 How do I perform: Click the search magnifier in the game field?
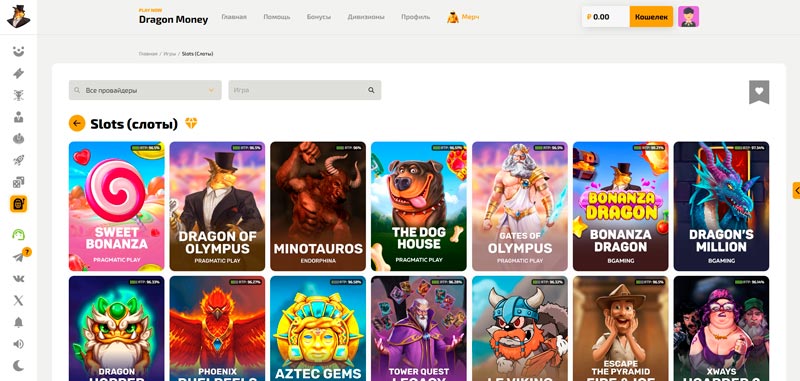tap(371, 90)
